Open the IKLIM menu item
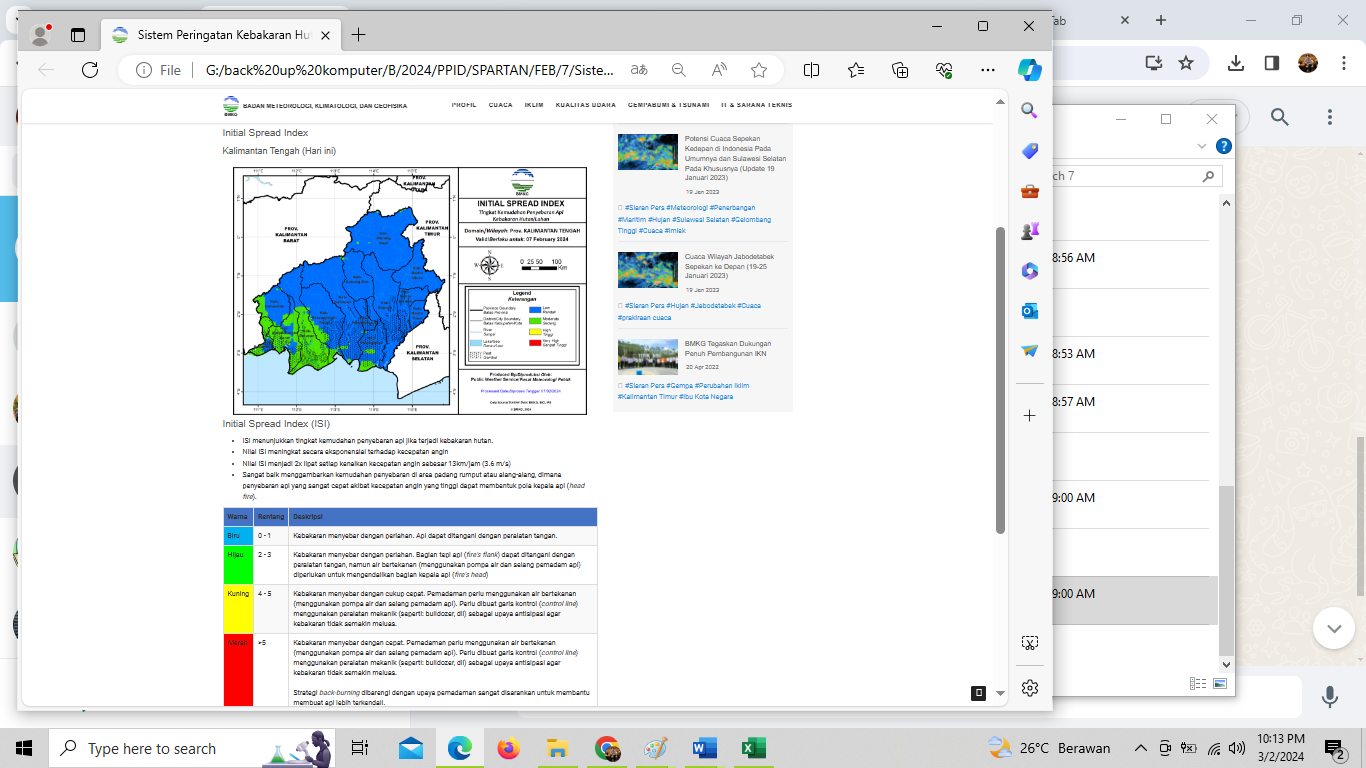Screen dimensions: 1366x768 pyautogui.click(x=534, y=104)
